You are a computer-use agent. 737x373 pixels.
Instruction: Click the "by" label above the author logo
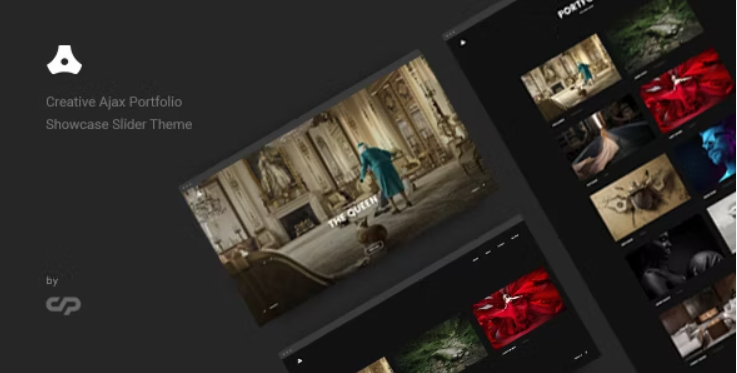52,281
